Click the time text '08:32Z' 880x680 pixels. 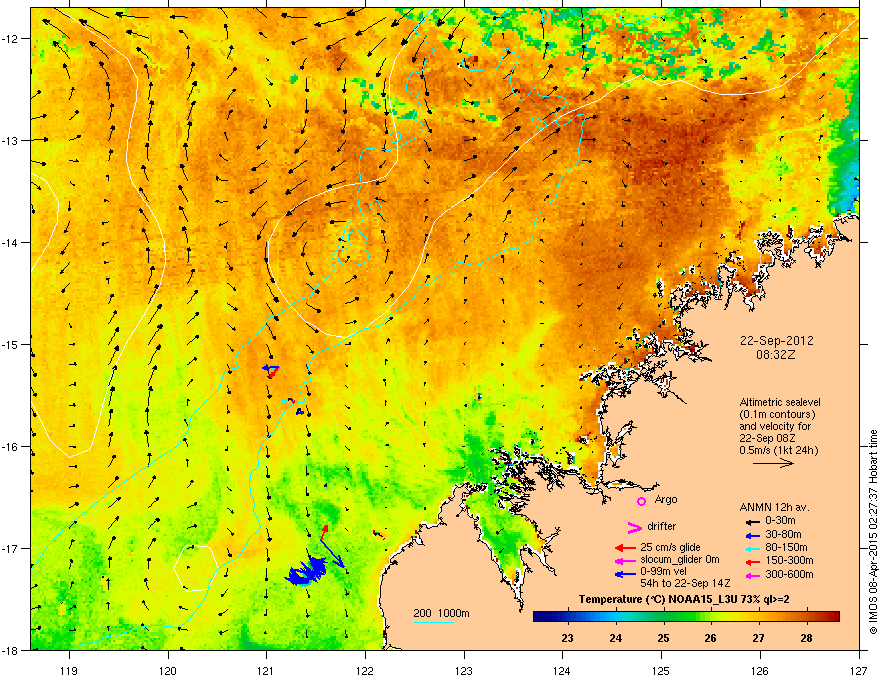coord(776,355)
